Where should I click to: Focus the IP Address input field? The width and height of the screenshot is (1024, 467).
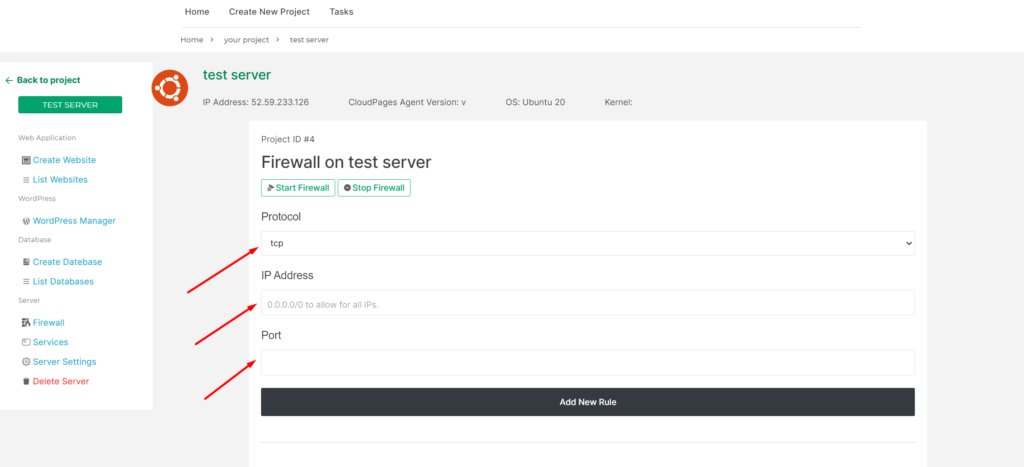pos(588,303)
